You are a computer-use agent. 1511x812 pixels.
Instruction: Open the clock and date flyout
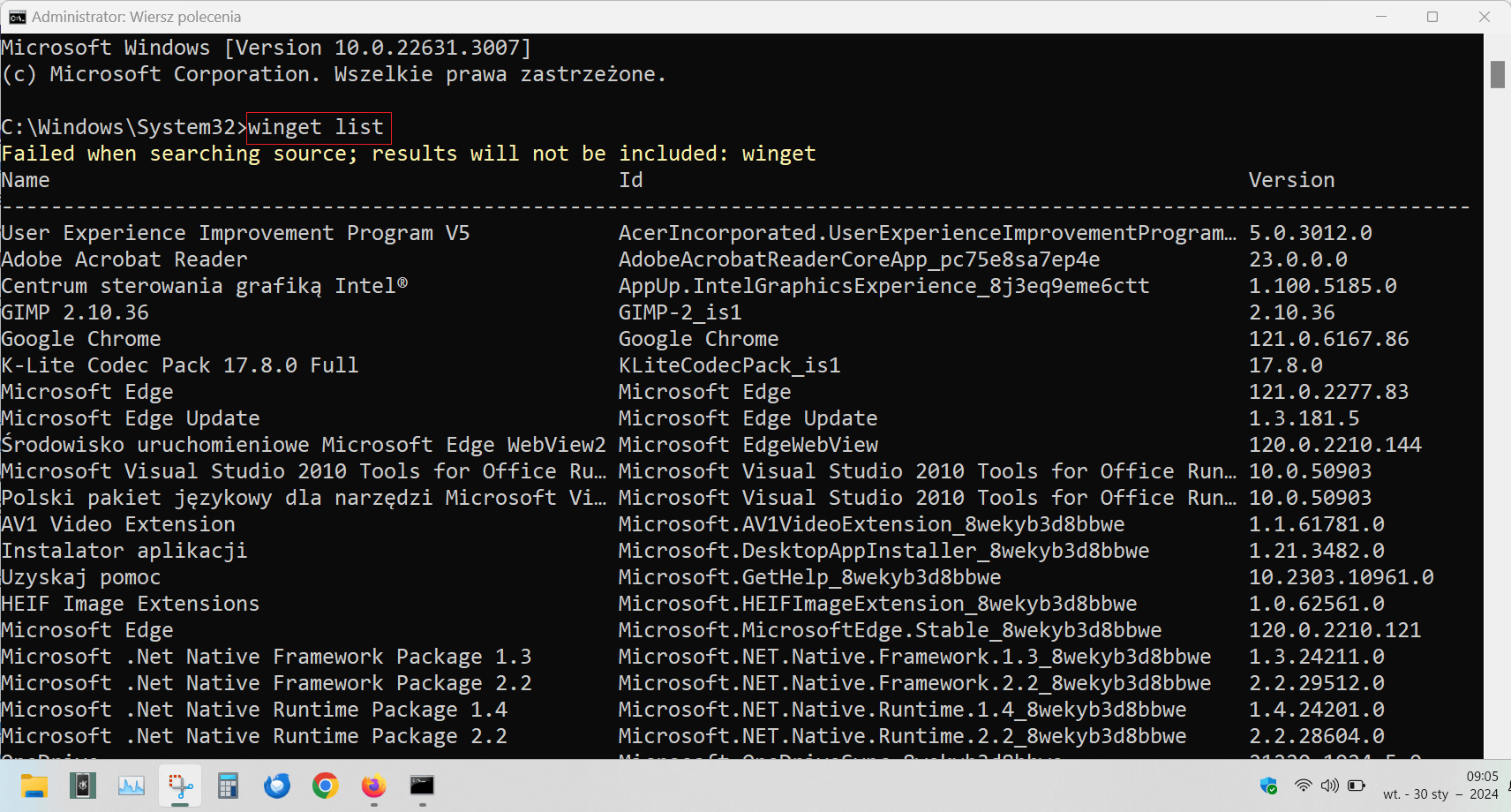click(1440, 786)
